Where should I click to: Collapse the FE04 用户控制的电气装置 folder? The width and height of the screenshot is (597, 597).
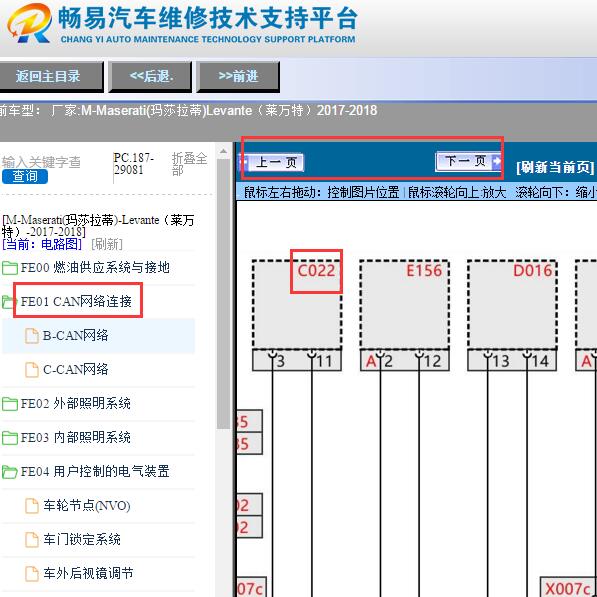pos(95,471)
